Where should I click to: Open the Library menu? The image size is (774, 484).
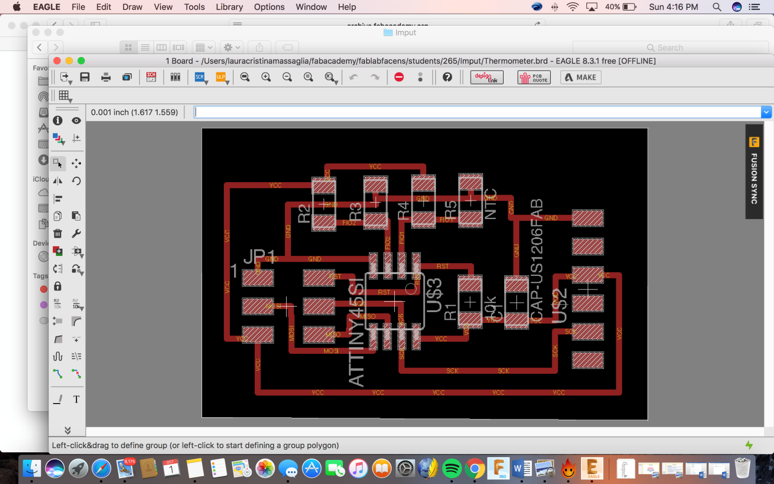pos(229,7)
